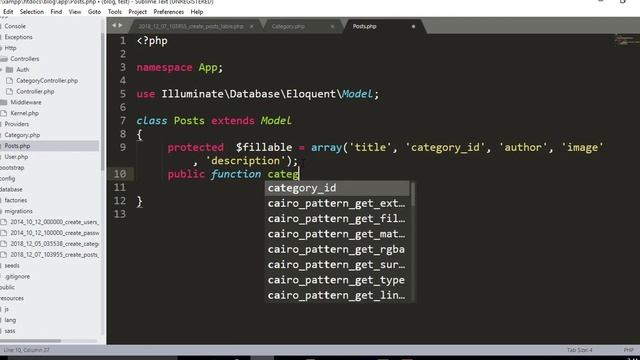Expand the sass folder

10,331
